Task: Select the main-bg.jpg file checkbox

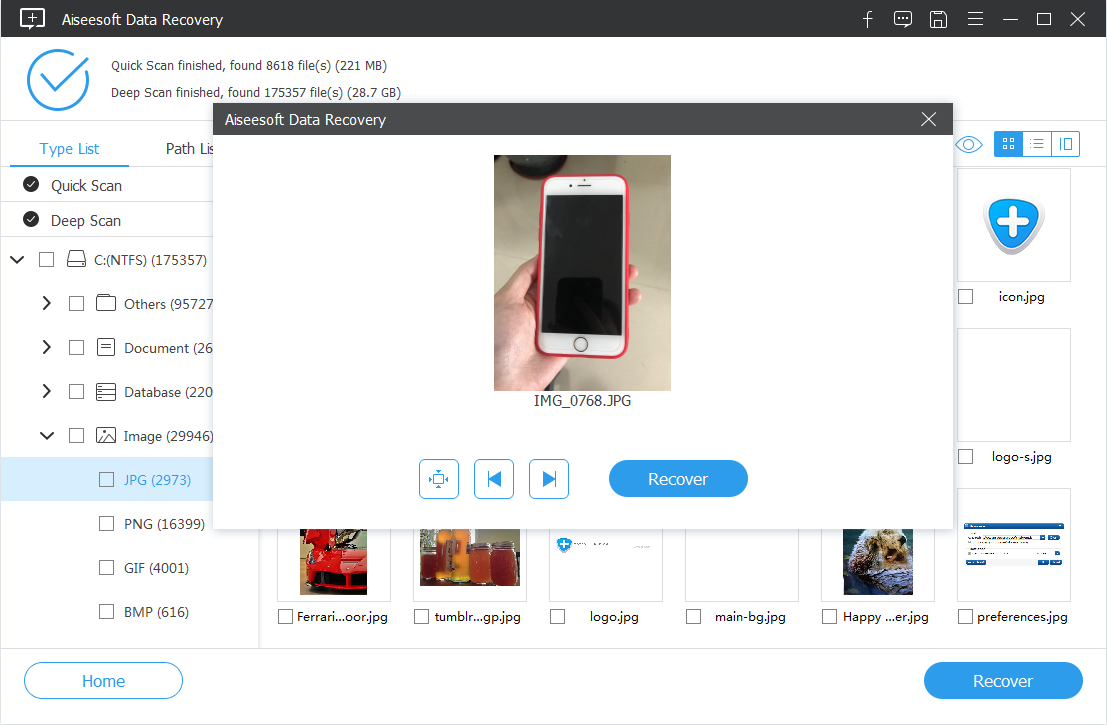Action: click(x=693, y=617)
